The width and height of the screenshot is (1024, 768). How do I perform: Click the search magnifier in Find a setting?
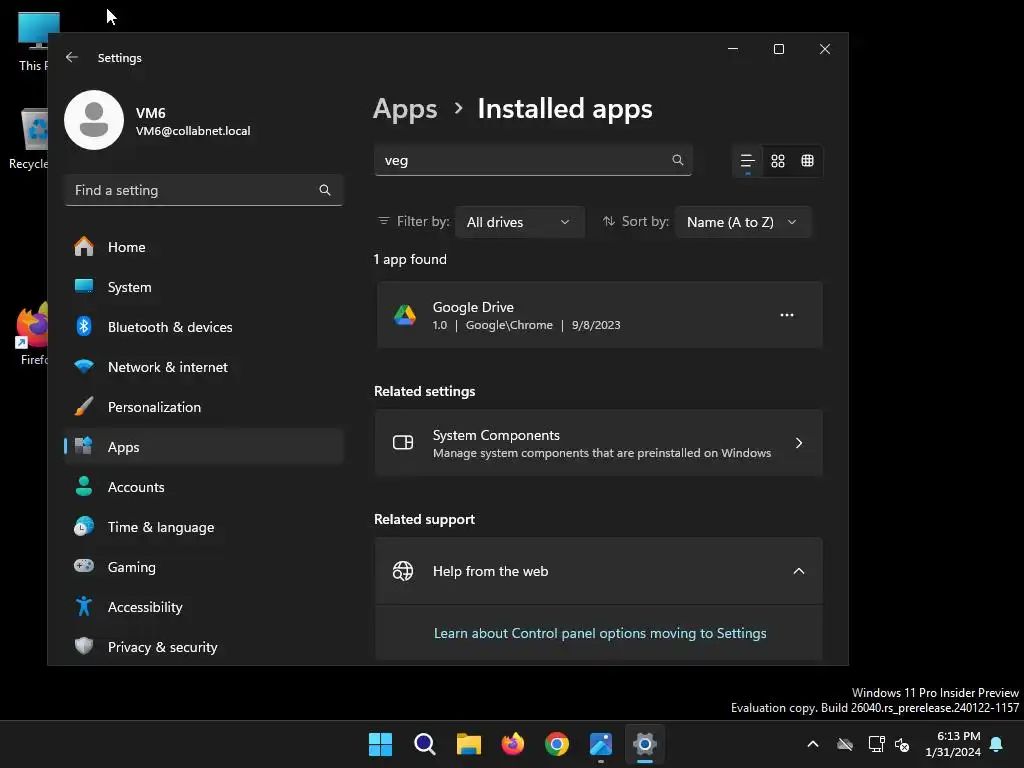[325, 190]
